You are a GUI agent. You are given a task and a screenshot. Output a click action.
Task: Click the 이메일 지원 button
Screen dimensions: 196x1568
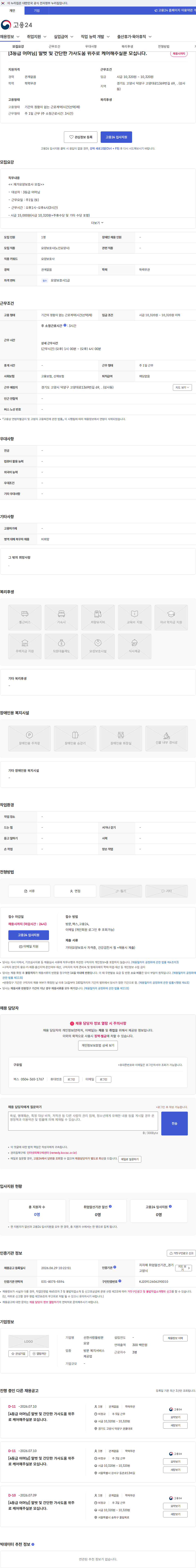[29, 947]
